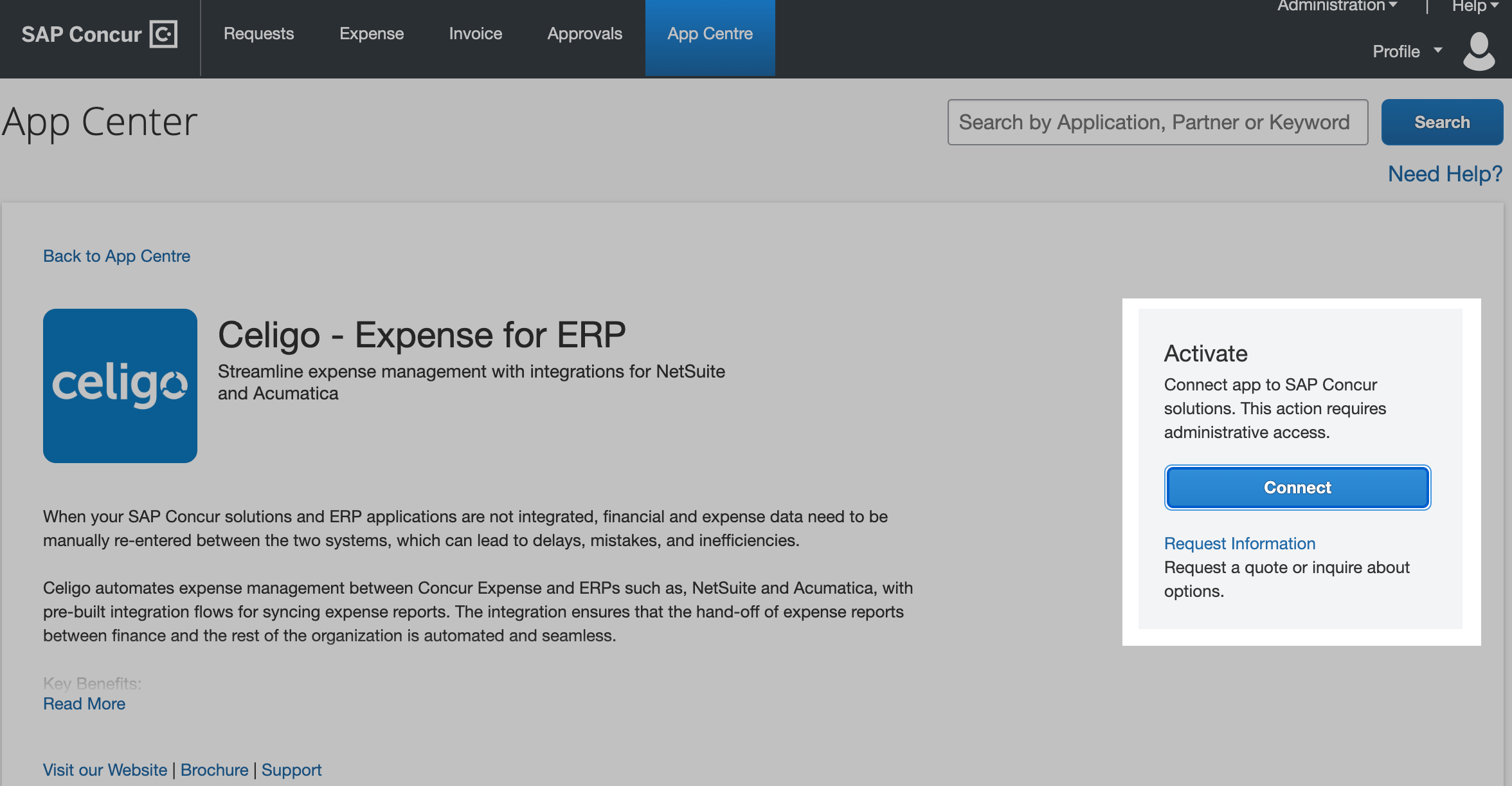Expand the Help dropdown menu
The height and width of the screenshot is (786, 1512).
(1475, 6)
